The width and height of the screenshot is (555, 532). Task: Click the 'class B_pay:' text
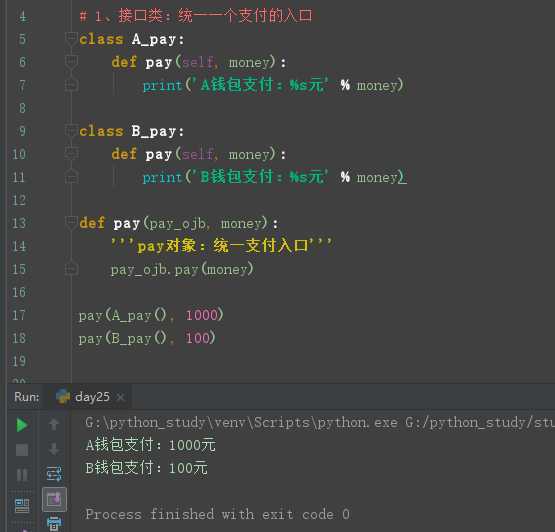tap(132, 131)
